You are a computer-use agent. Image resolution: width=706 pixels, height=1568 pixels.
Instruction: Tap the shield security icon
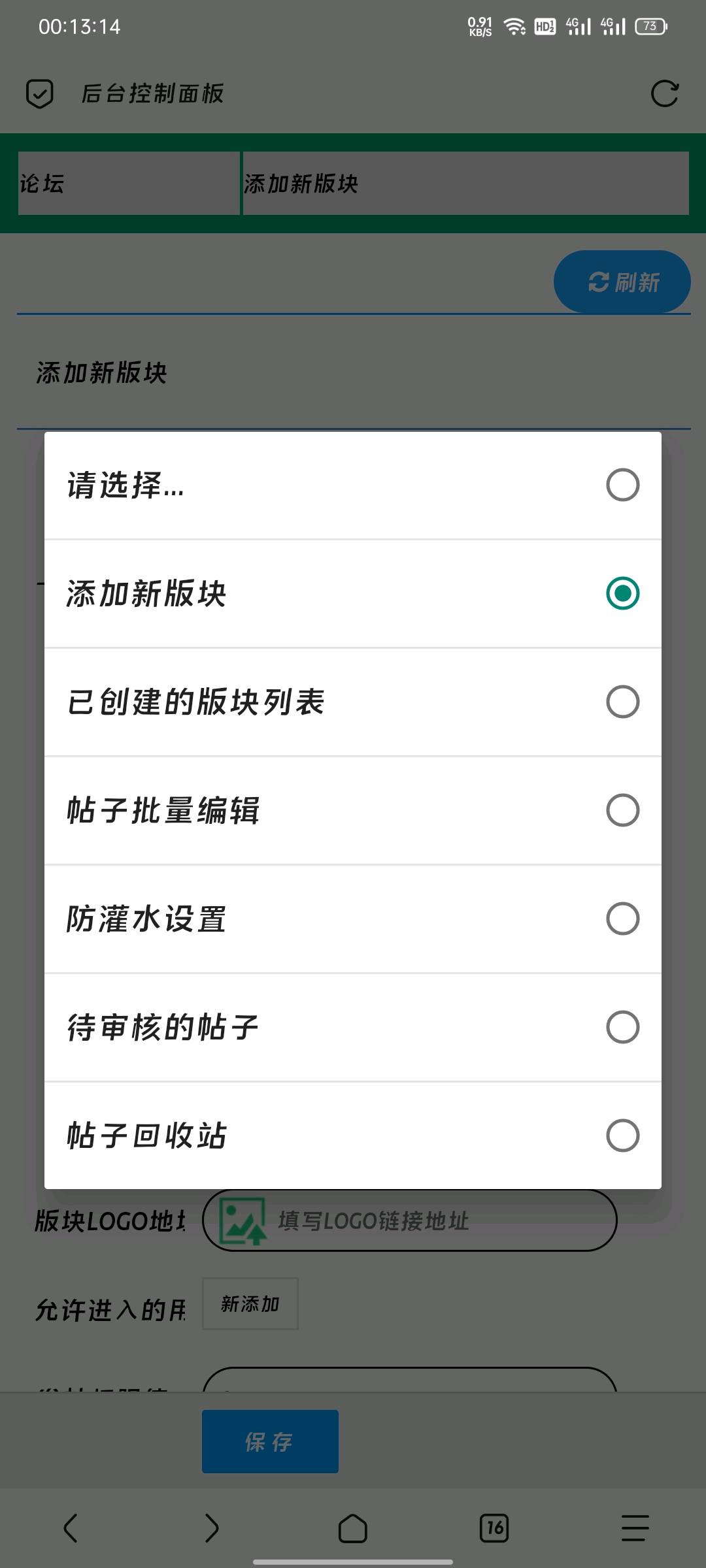tap(39, 94)
